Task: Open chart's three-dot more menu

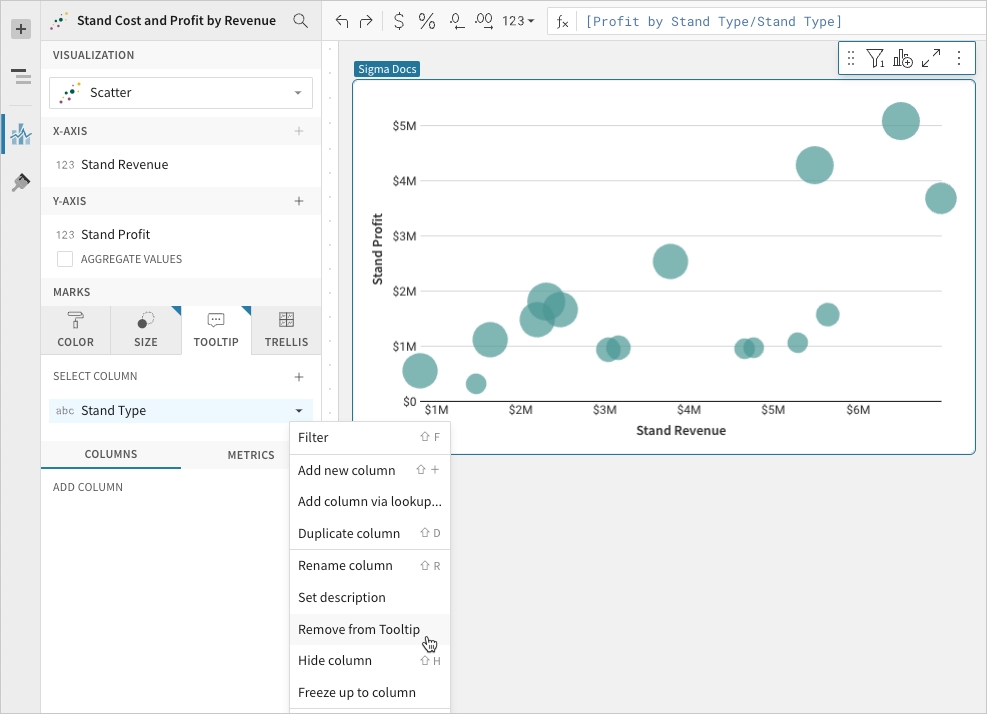Action: pos(959,59)
